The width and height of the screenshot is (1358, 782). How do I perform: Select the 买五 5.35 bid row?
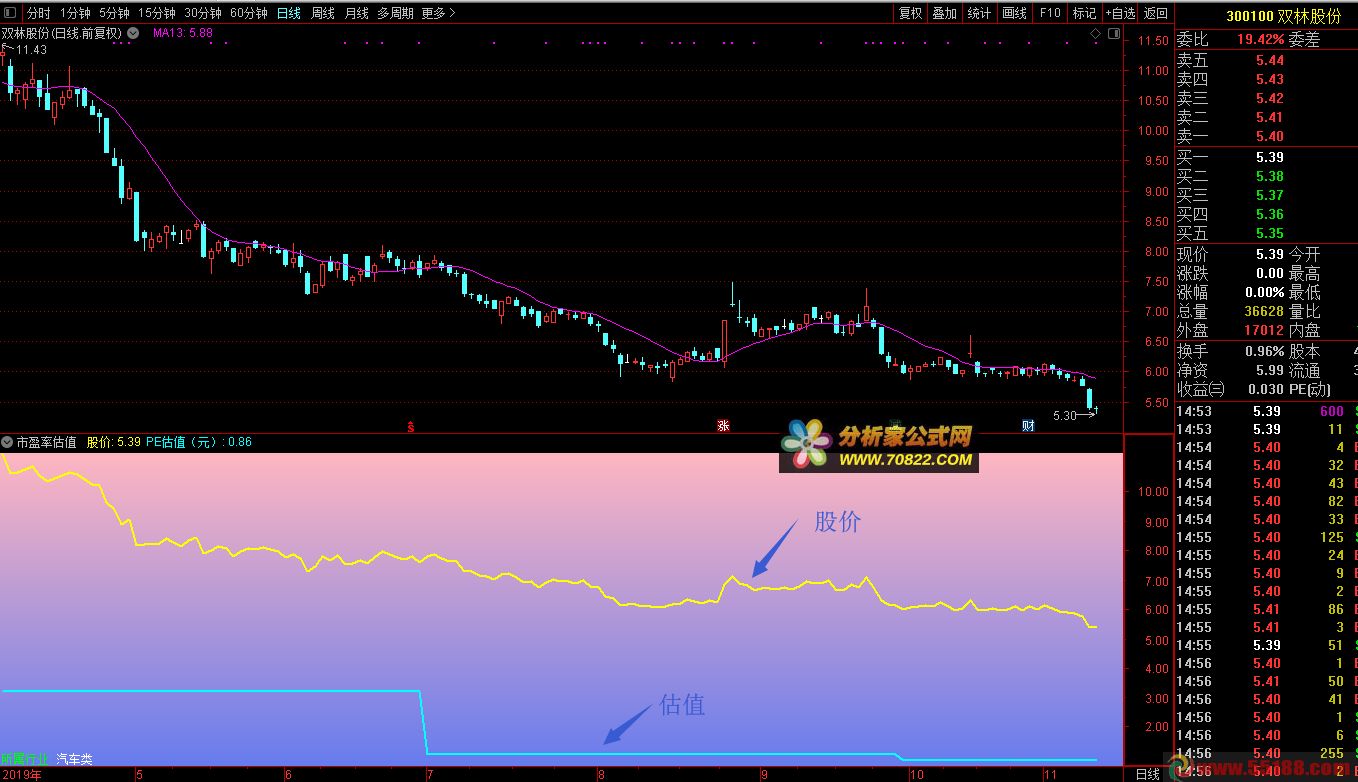click(1266, 233)
